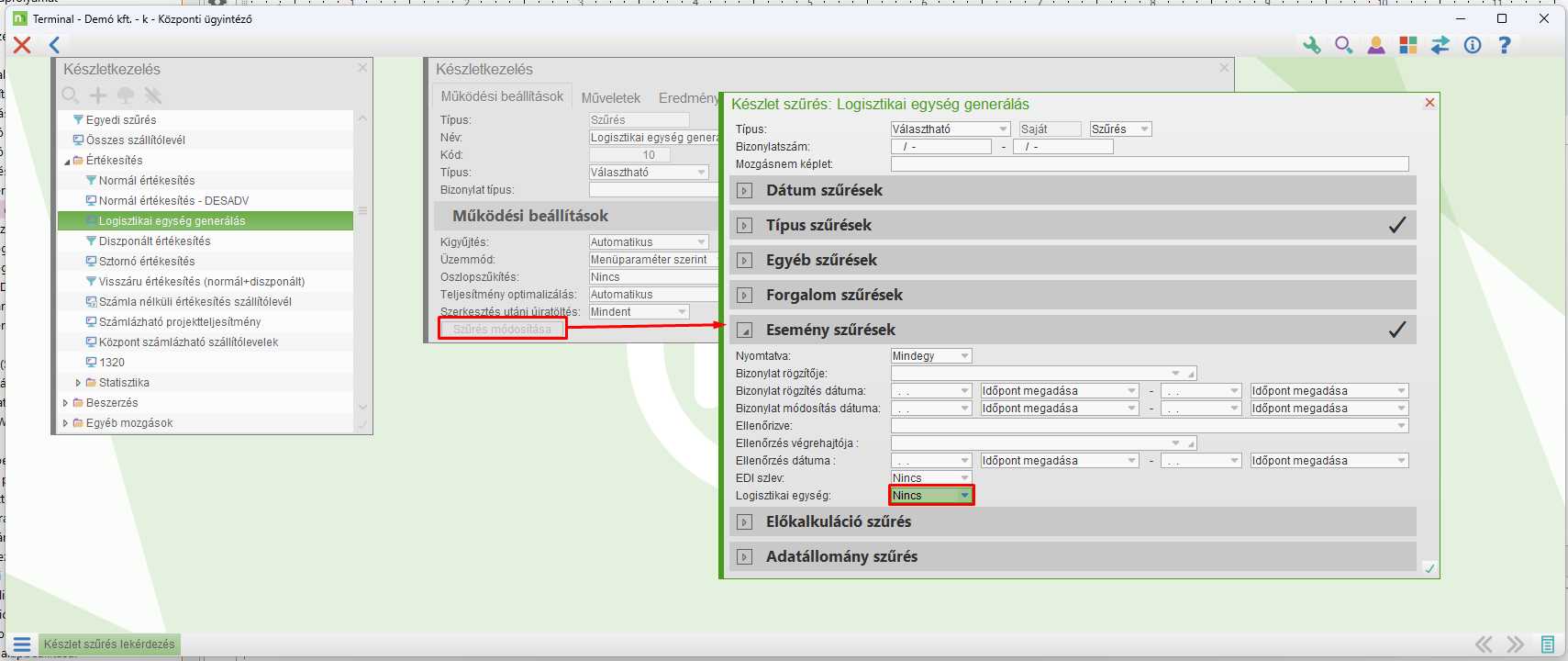Expand the Dátum szűrések section
Screen dimensions: 1568x661
pos(745,191)
